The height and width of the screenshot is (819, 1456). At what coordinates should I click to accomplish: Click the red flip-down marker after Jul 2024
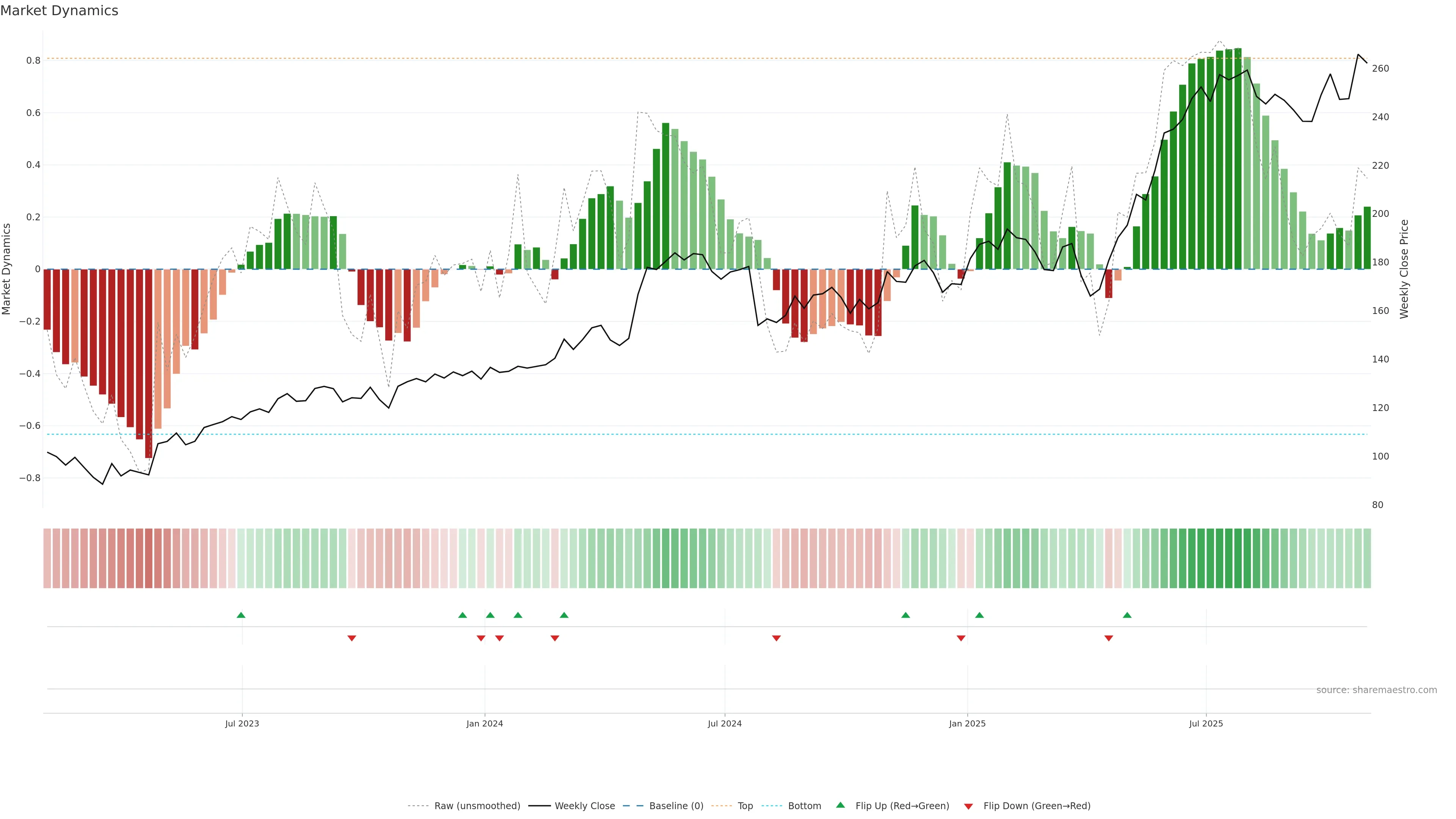776,638
